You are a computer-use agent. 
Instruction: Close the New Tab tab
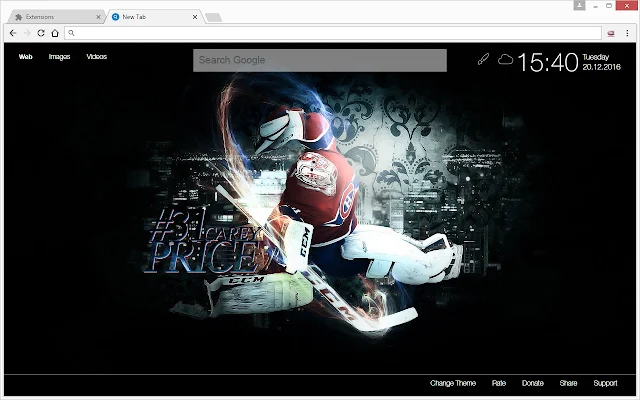tap(195, 17)
